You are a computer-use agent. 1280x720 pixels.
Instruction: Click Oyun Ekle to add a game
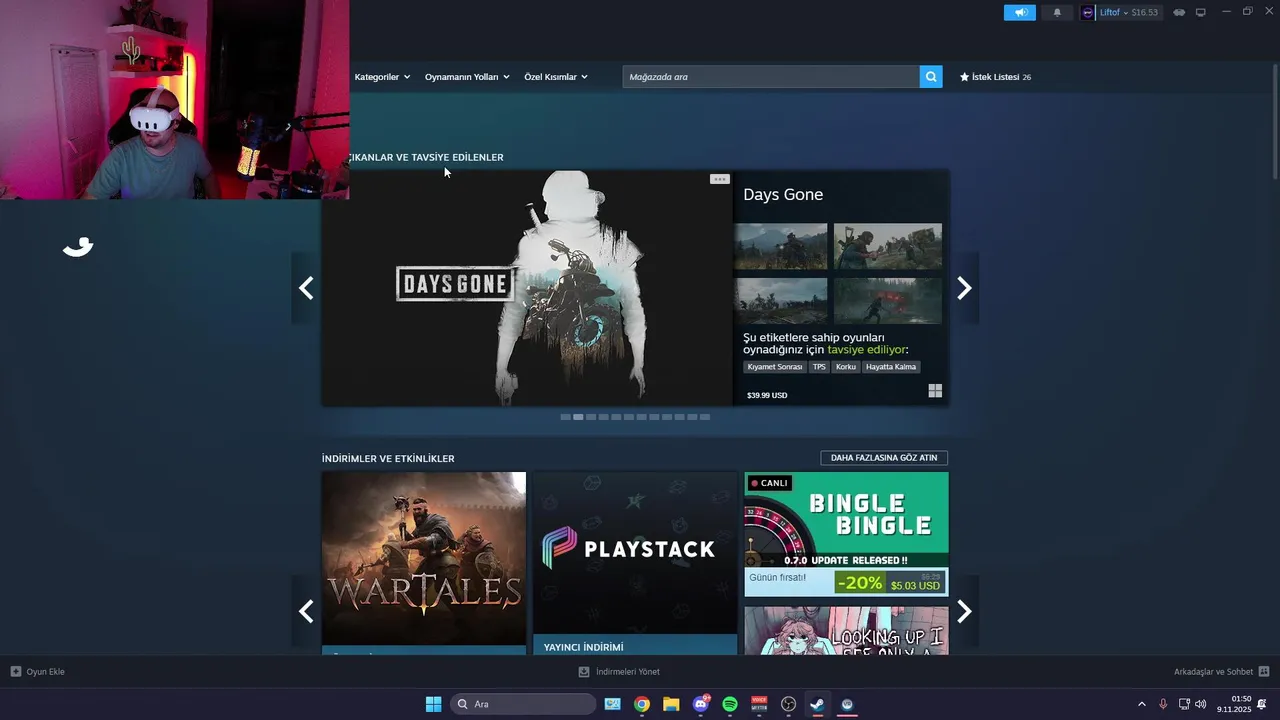[38, 672]
